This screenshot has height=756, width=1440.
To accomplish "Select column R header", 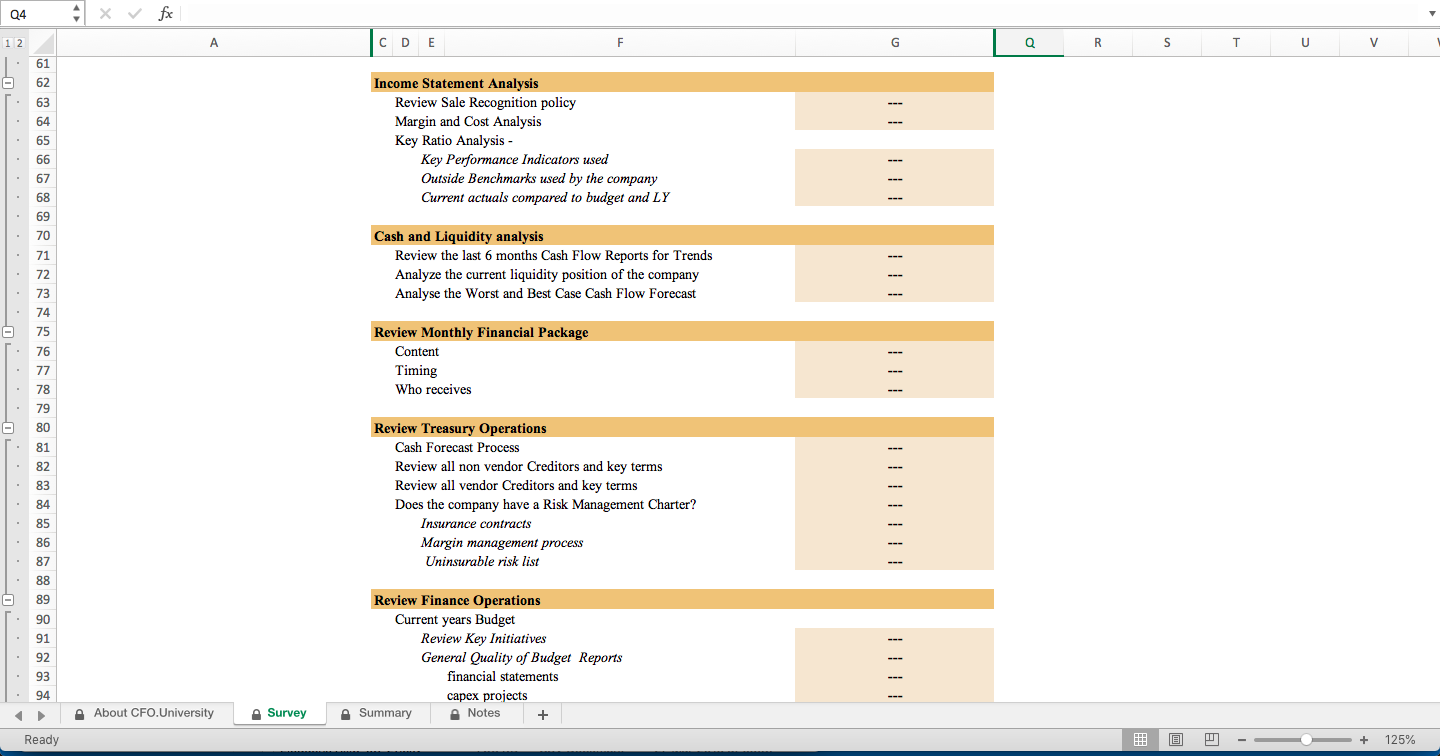I will point(1098,42).
